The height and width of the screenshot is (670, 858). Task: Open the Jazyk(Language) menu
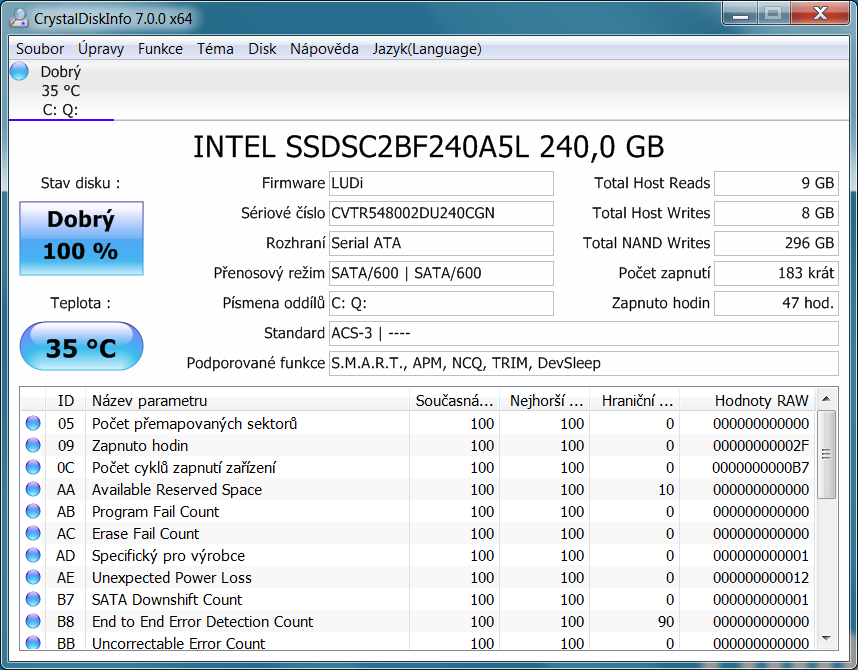(x=427, y=49)
